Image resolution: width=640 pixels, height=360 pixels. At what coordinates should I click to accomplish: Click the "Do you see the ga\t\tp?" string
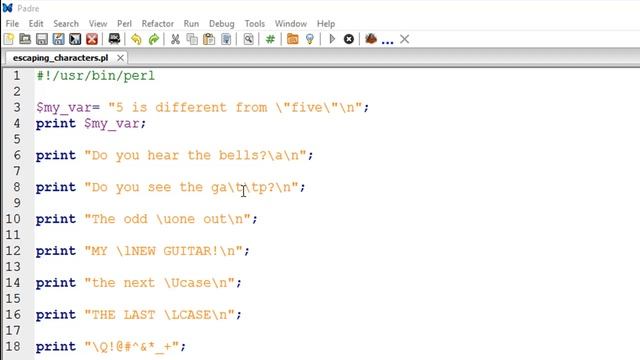pyautogui.click(x=191, y=187)
